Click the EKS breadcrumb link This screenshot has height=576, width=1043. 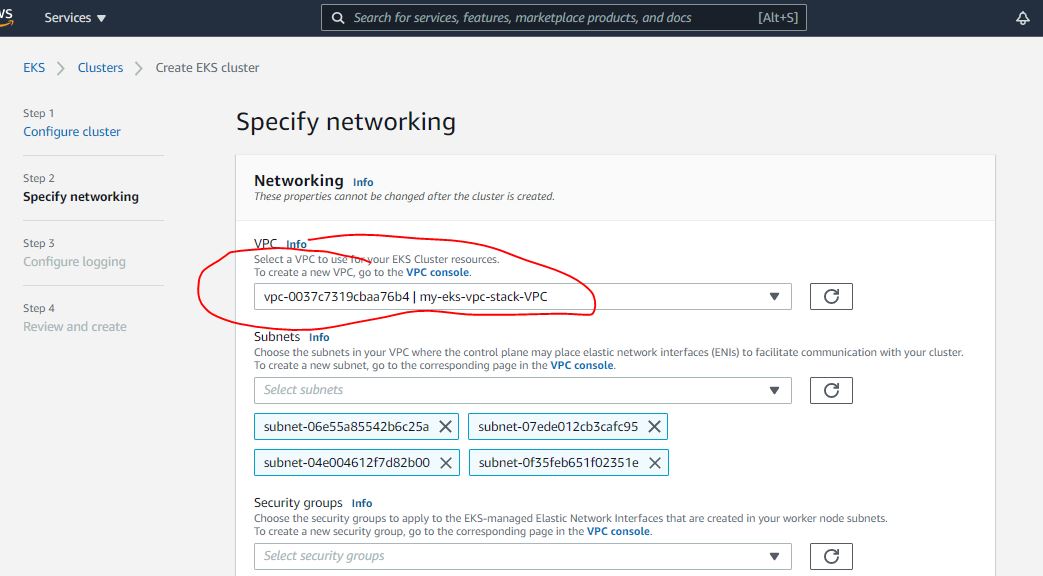coord(34,68)
